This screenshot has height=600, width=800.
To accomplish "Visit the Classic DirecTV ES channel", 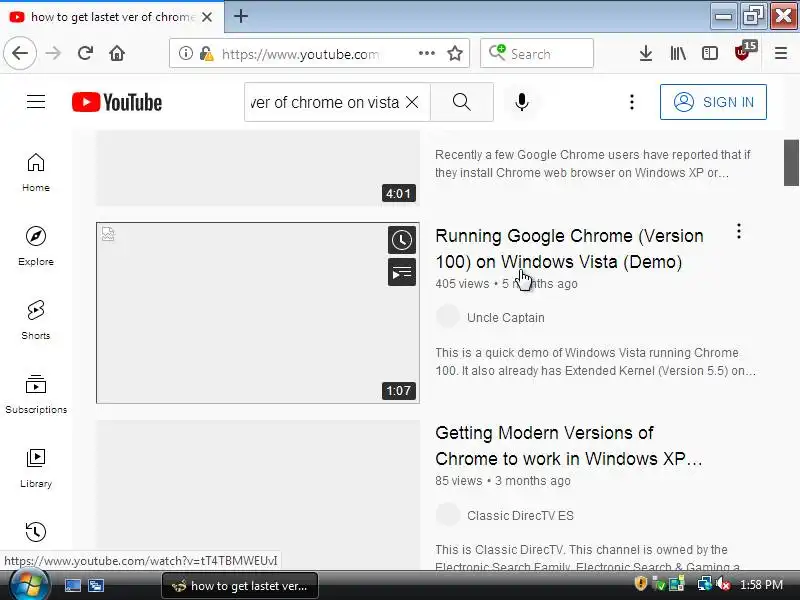I will coord(520,515).
